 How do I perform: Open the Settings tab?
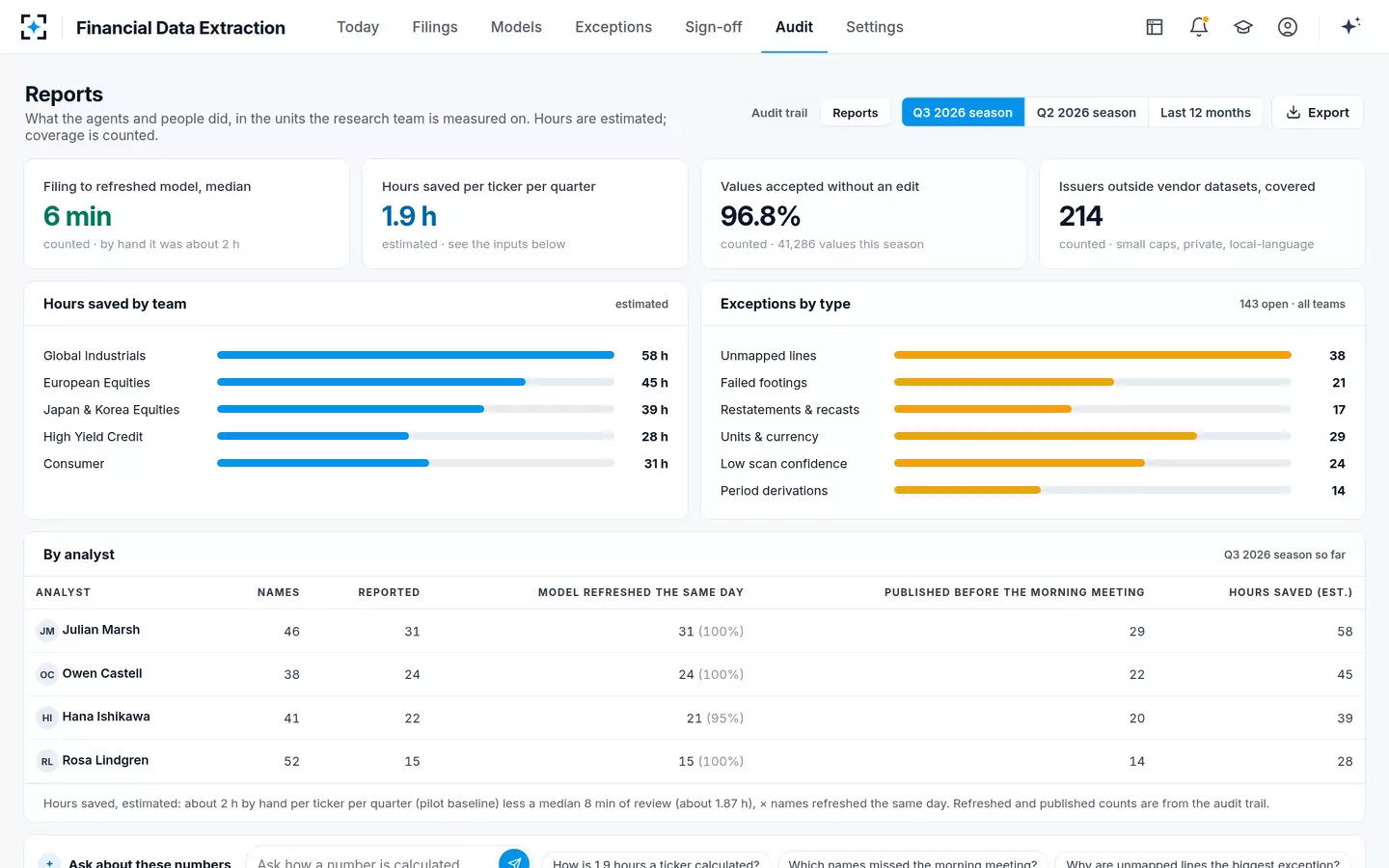coord(875,27)
